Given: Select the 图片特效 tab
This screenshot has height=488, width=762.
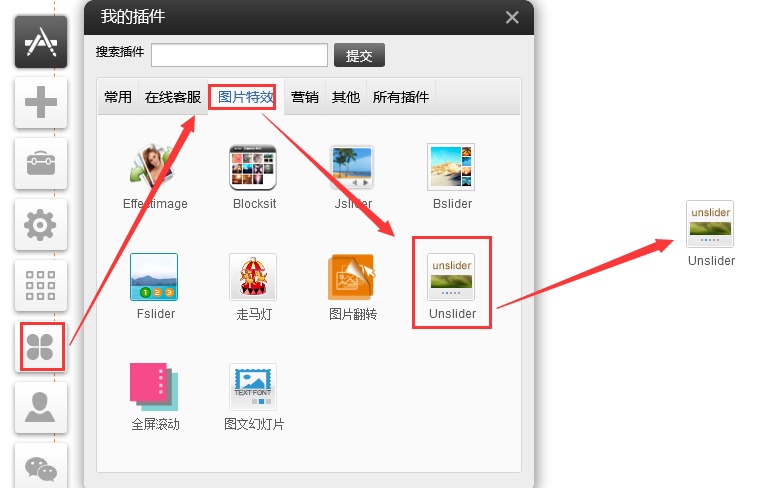Looking at the screenshot, I should point(246,97).
